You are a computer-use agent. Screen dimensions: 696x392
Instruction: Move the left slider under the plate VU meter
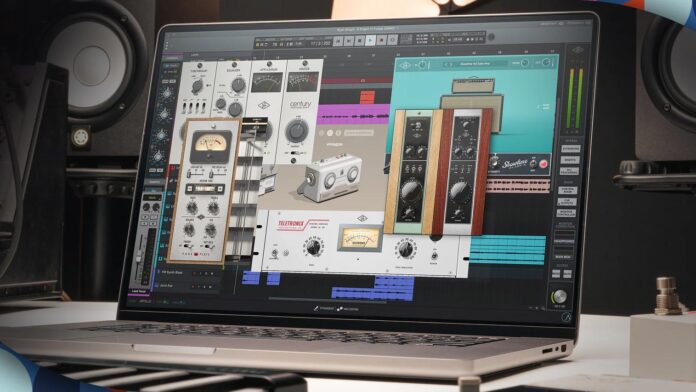pyautogui.click(x=190, y=174)
